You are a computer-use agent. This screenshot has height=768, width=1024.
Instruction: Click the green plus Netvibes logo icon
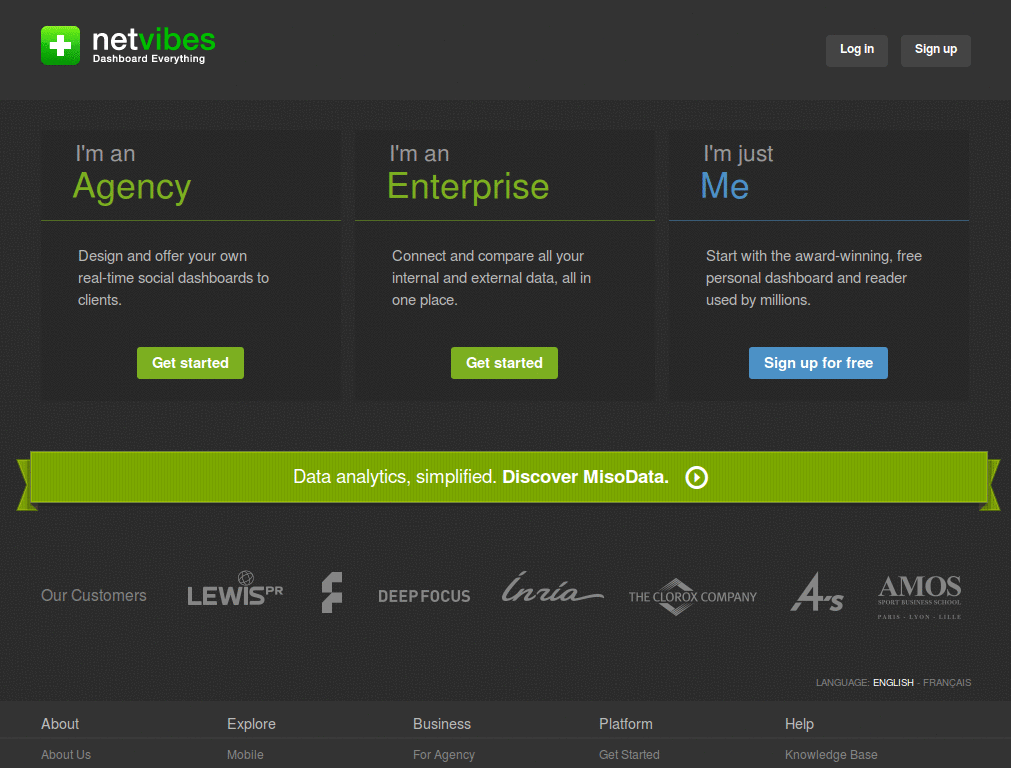[60, 46]
